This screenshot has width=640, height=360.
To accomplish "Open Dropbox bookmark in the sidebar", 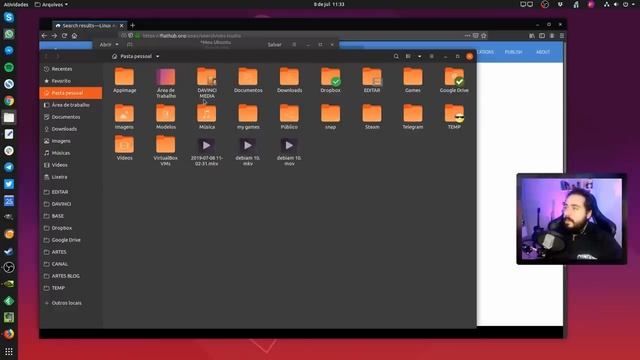I will coord(71,228).
